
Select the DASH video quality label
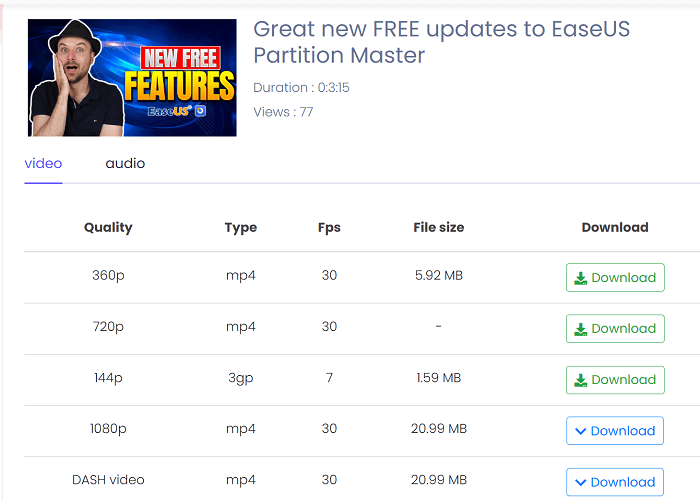[108, 481]
